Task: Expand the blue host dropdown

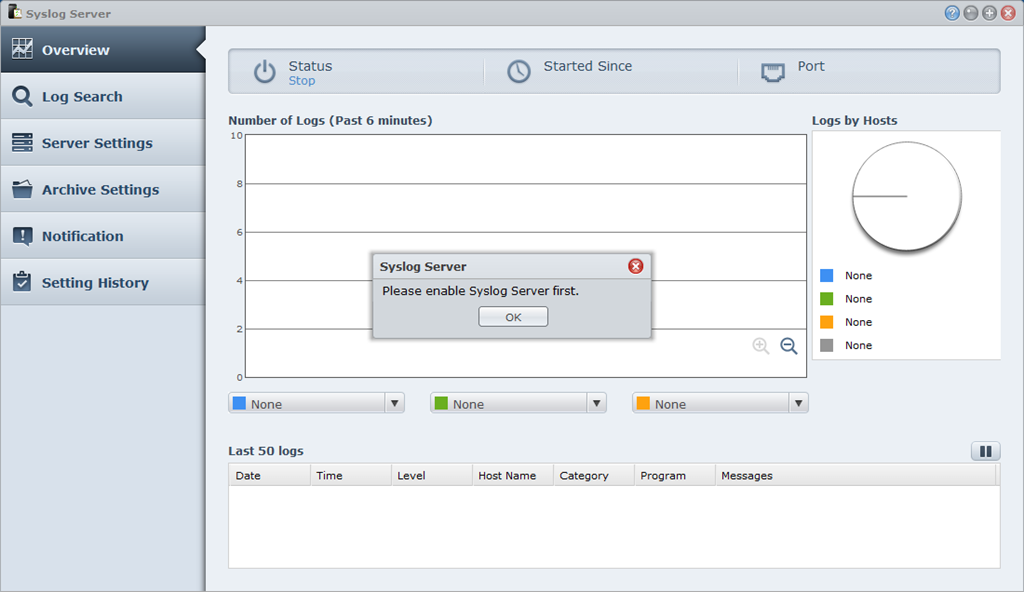Action: click(x=394, y=404)
